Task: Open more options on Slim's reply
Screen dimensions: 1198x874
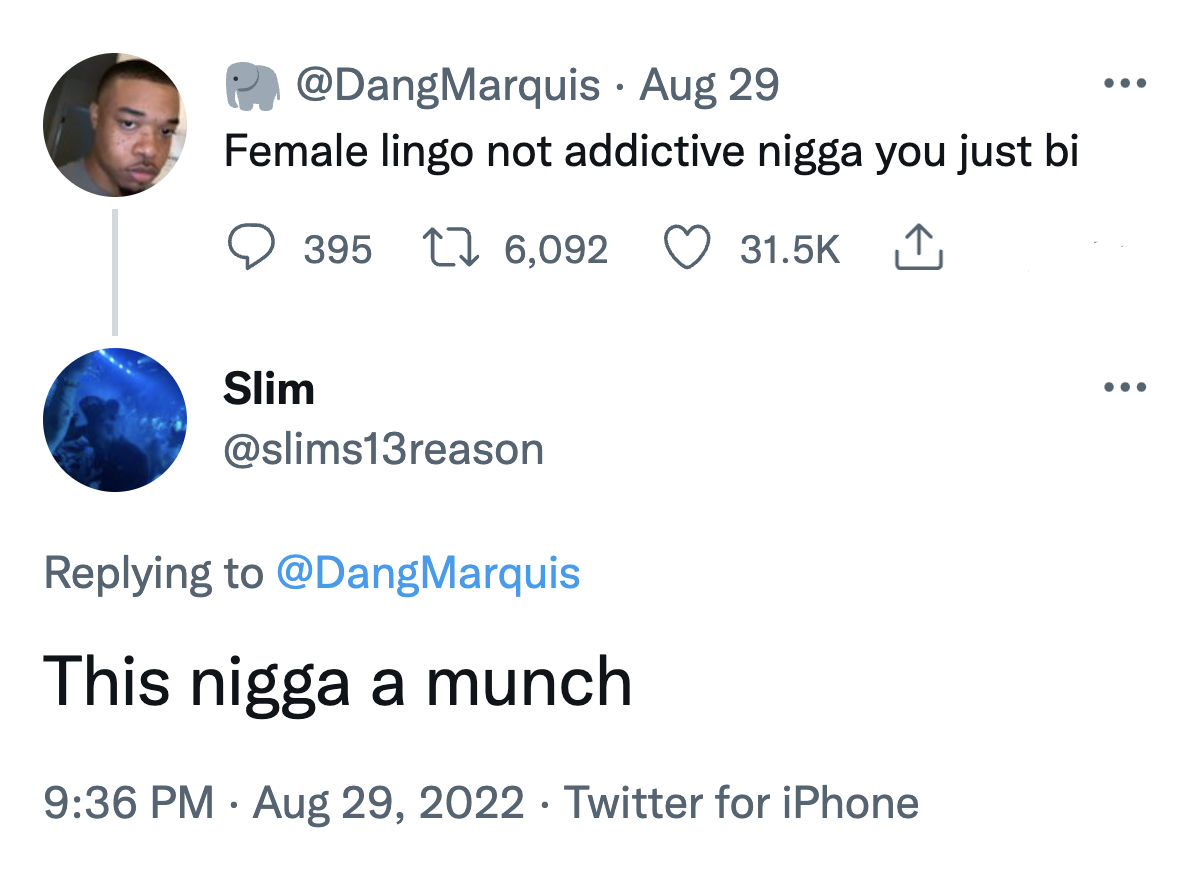Action: pos(1126,387)
